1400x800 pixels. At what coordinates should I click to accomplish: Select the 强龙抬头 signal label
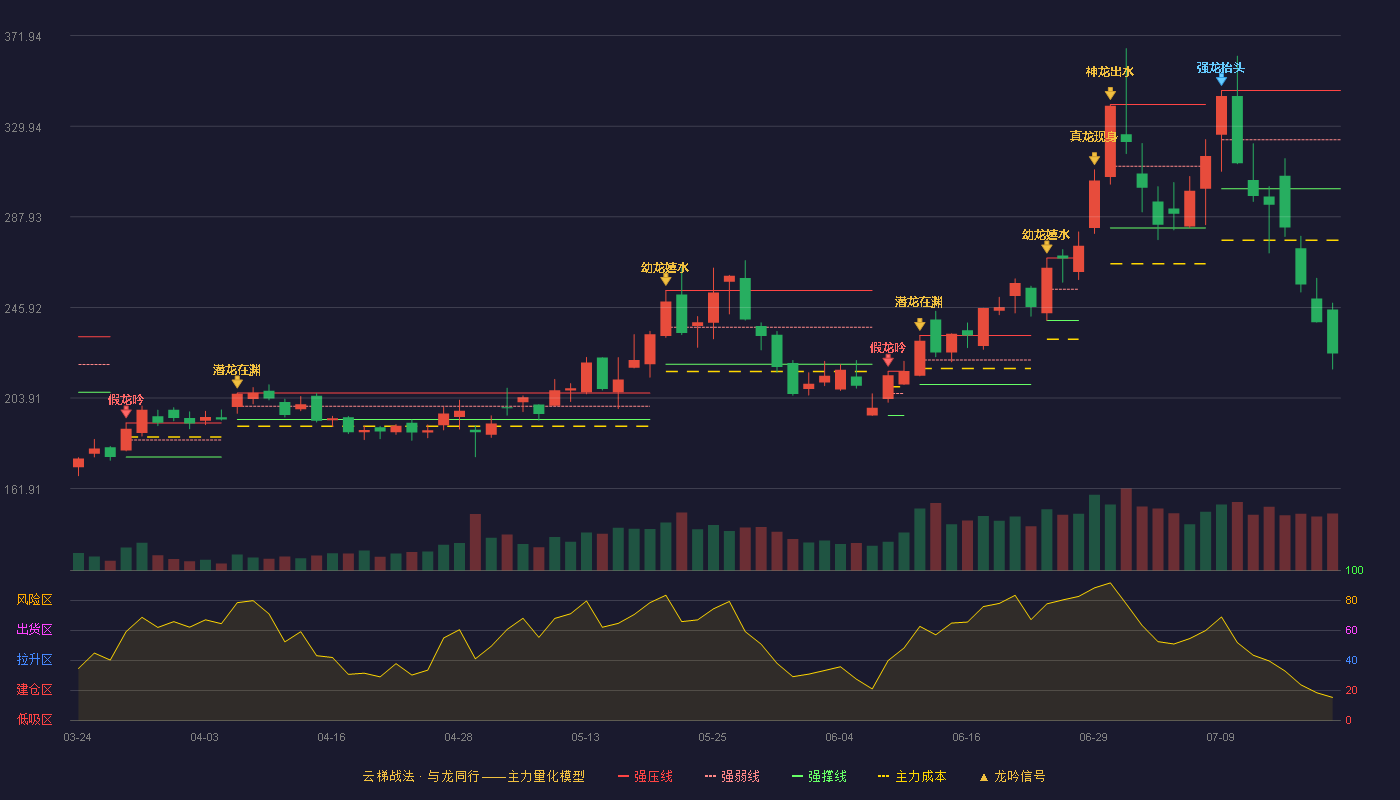click(1221, 68)
